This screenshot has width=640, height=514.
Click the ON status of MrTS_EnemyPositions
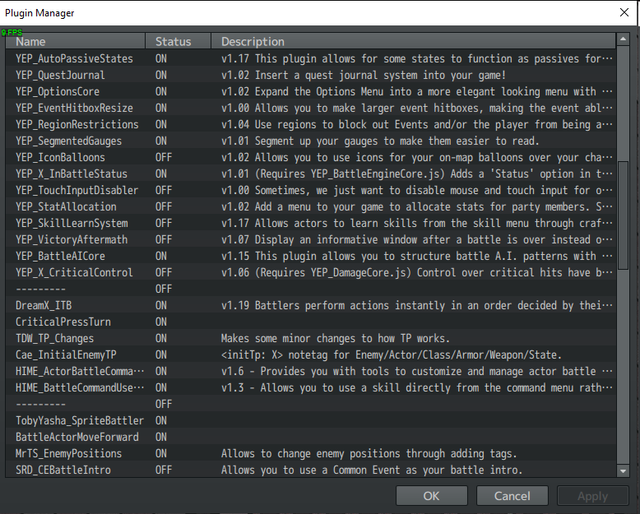click(161, 454)
